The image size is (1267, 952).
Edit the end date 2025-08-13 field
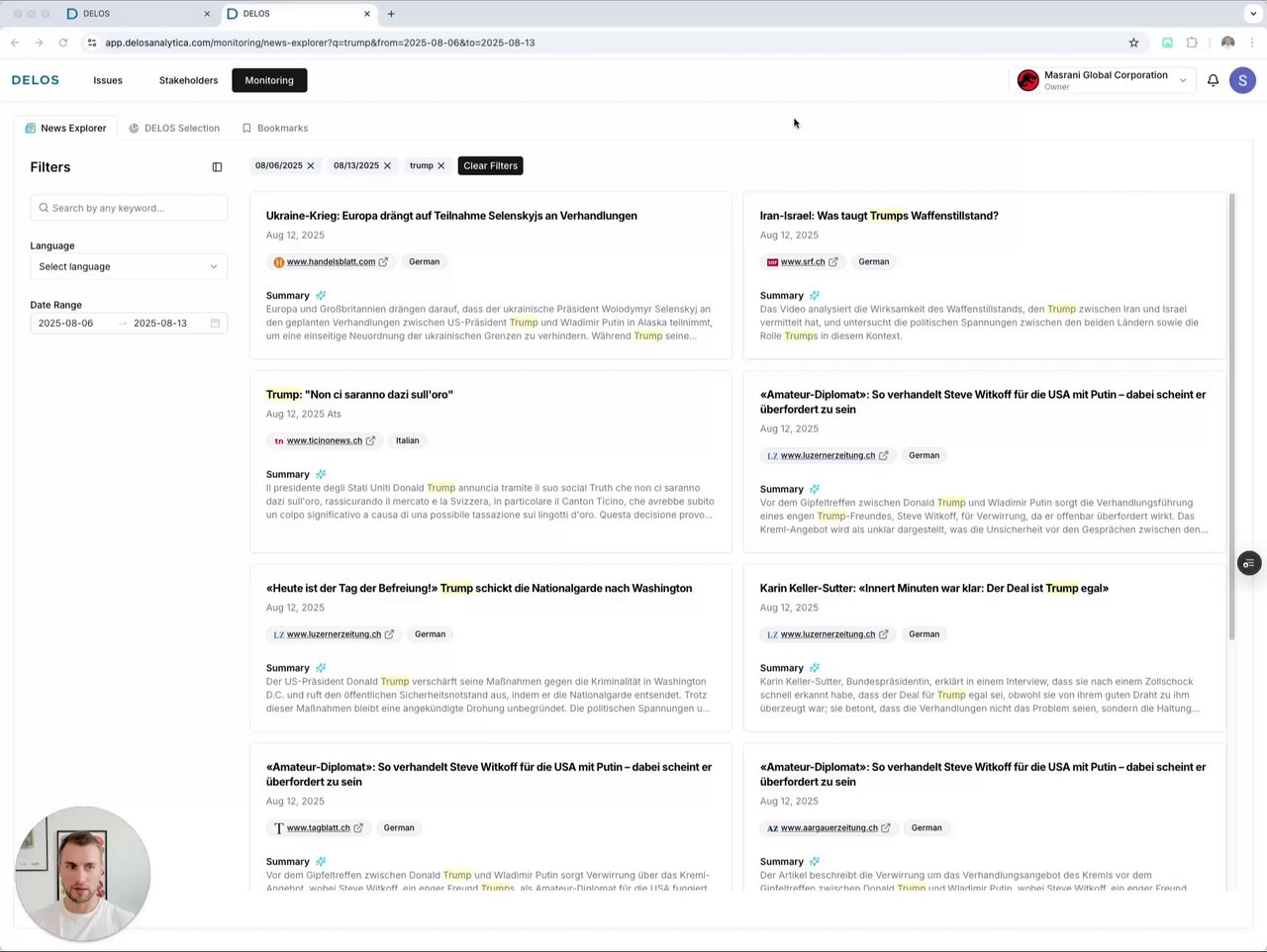[x=160, y=324]
